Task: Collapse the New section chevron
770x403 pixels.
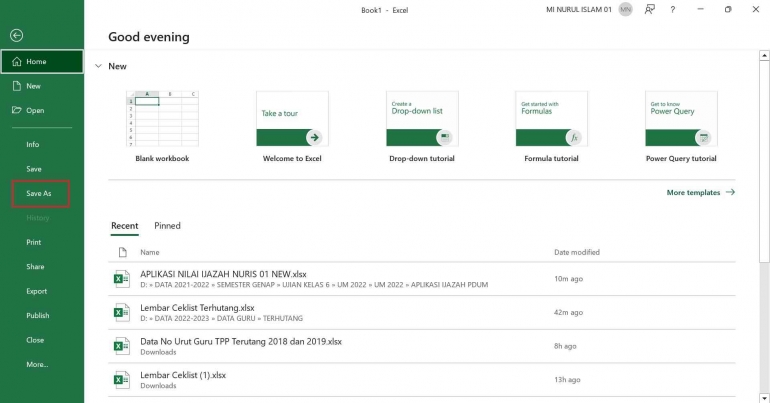Action: pyautogui.click(x=99, y=66)
